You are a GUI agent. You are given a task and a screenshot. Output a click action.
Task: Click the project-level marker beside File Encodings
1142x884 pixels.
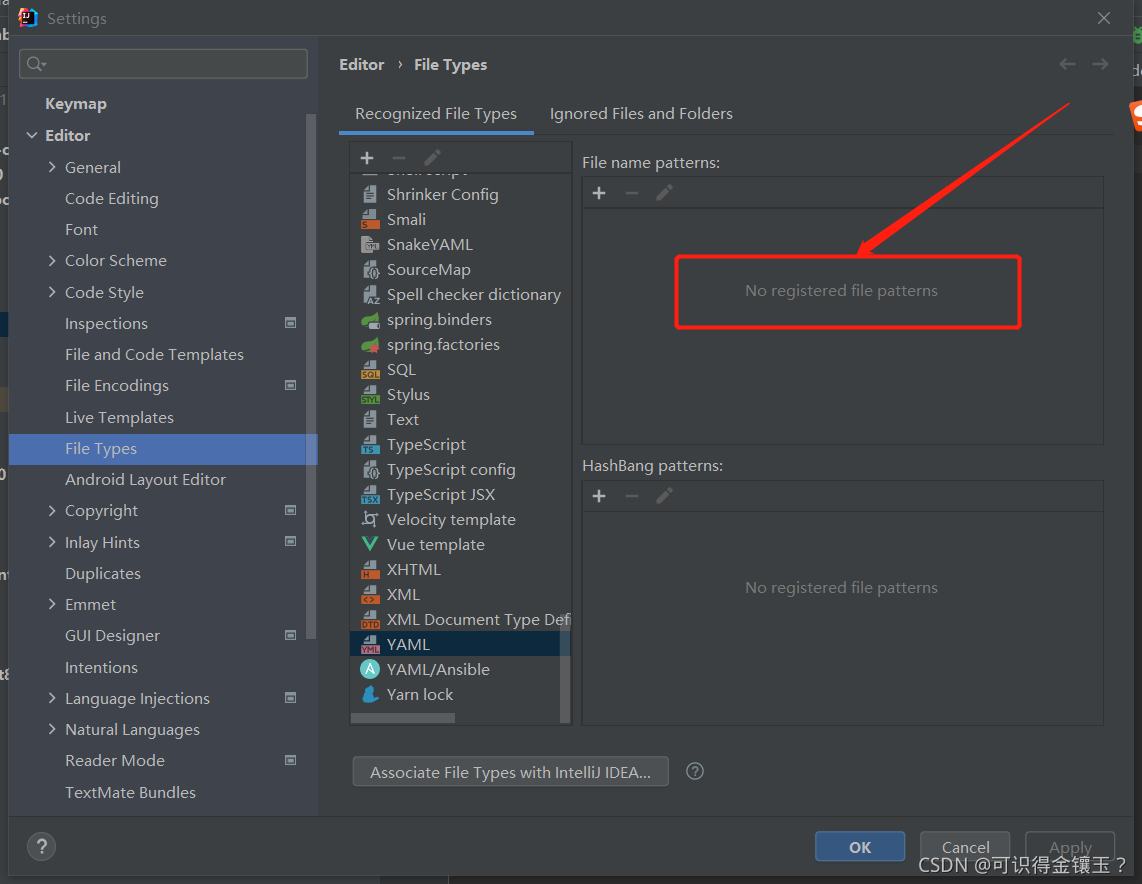click(x=291, y=385)
